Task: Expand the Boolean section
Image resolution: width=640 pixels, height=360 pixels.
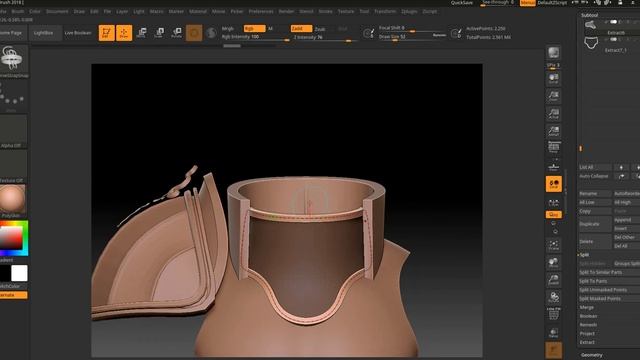Action: click(588, 316)
